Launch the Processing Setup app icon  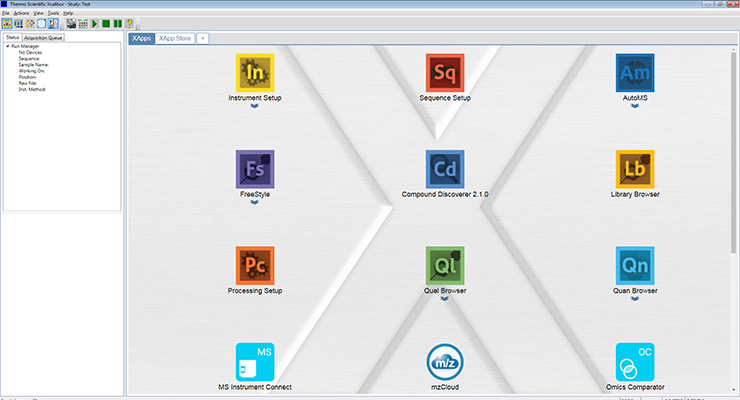pyautogui.click(x=255, y=266)
